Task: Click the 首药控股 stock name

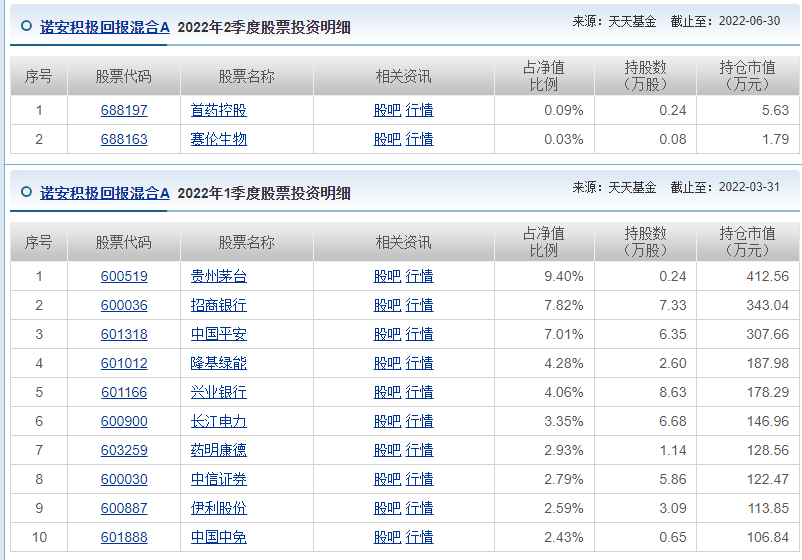Action: pyautogui.click(x=218, y=111)
